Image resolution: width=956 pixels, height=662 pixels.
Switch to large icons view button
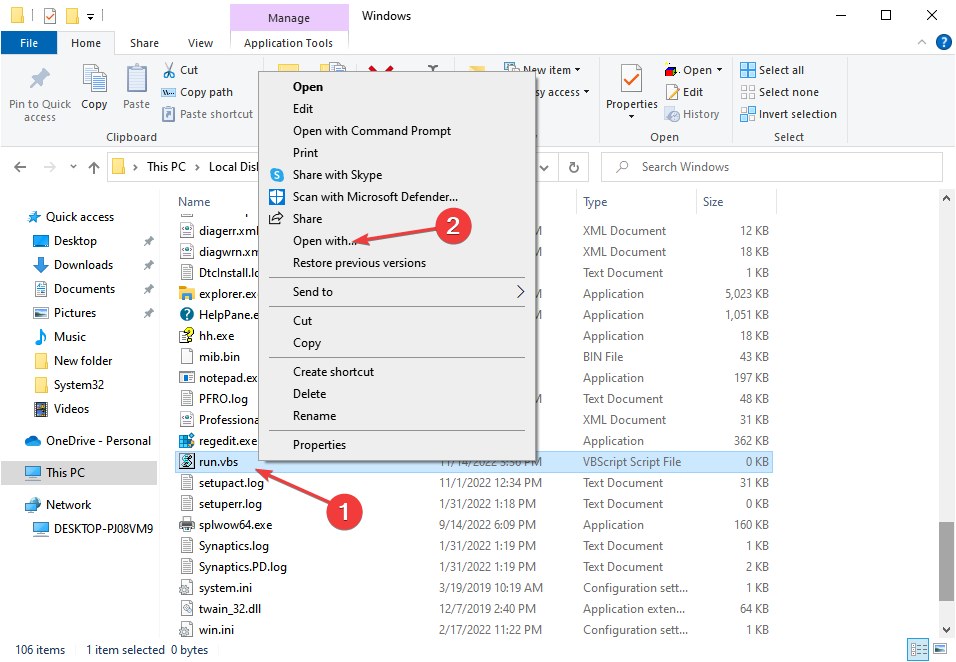[x=941, y=649]
